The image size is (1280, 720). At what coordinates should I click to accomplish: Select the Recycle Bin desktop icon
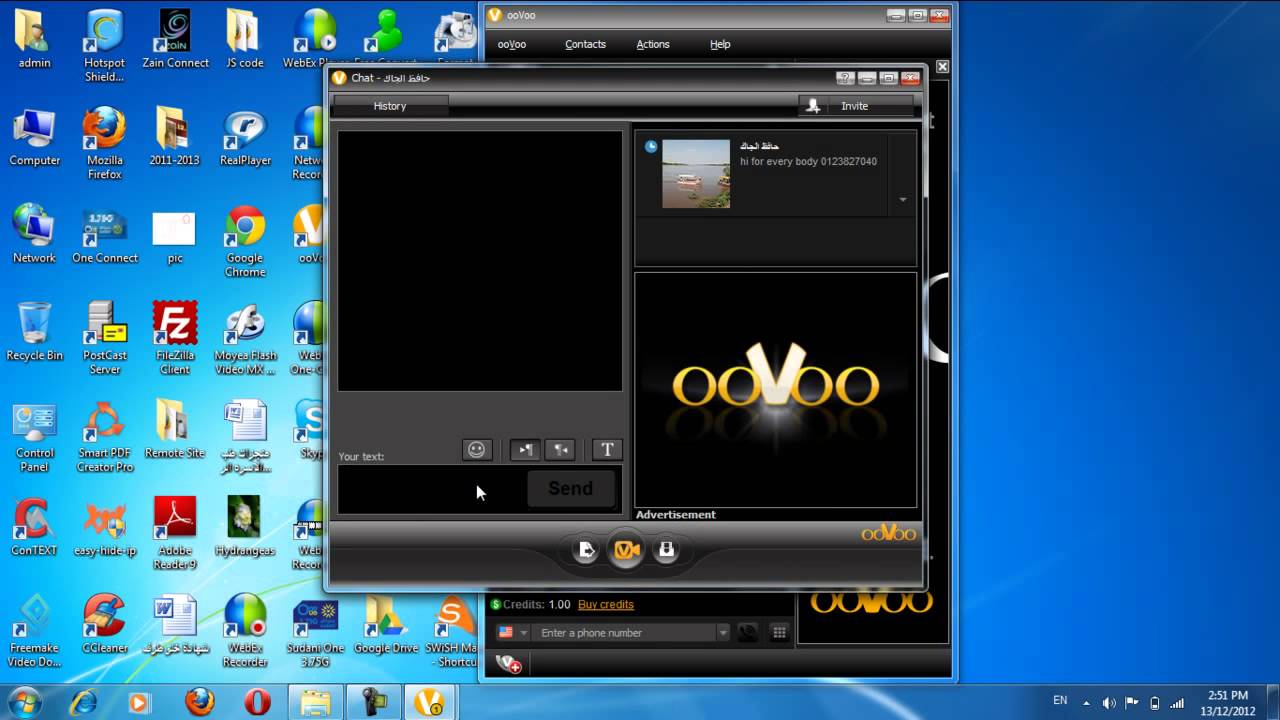(x=34, y=333)
